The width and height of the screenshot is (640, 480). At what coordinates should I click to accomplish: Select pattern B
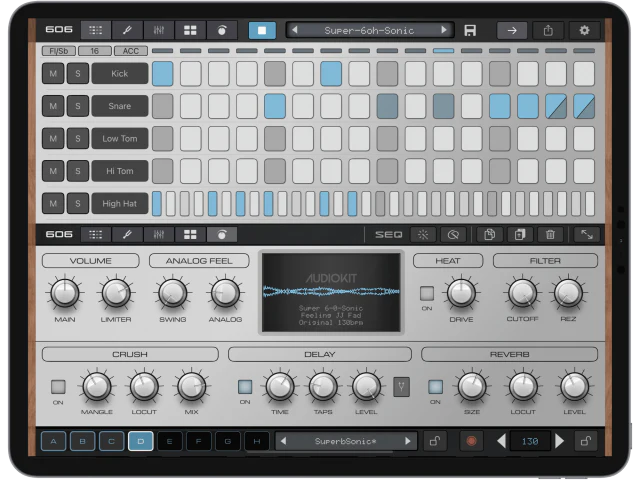82,441
